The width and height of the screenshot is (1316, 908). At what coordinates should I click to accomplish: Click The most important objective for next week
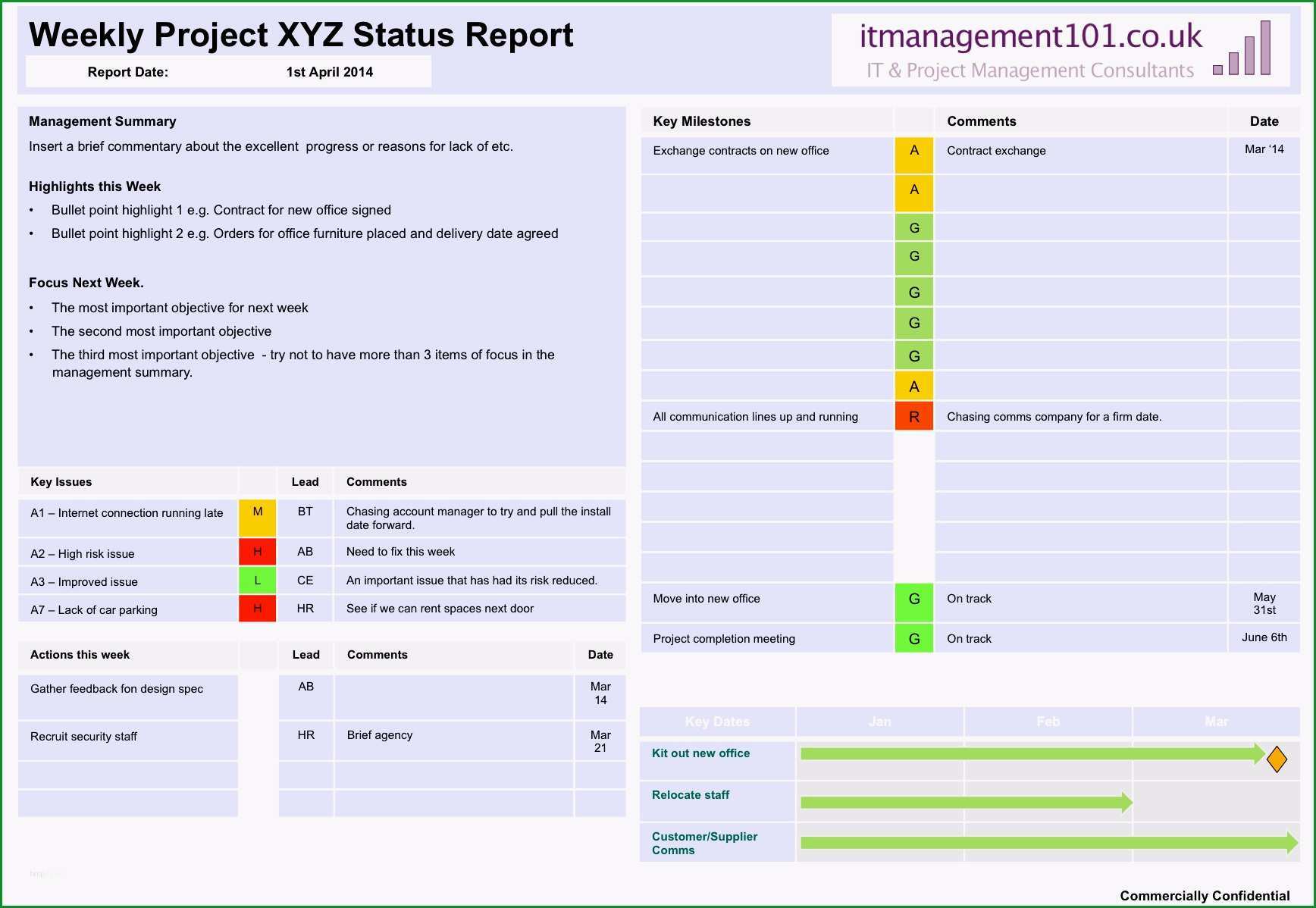click(x=180, y=308)
